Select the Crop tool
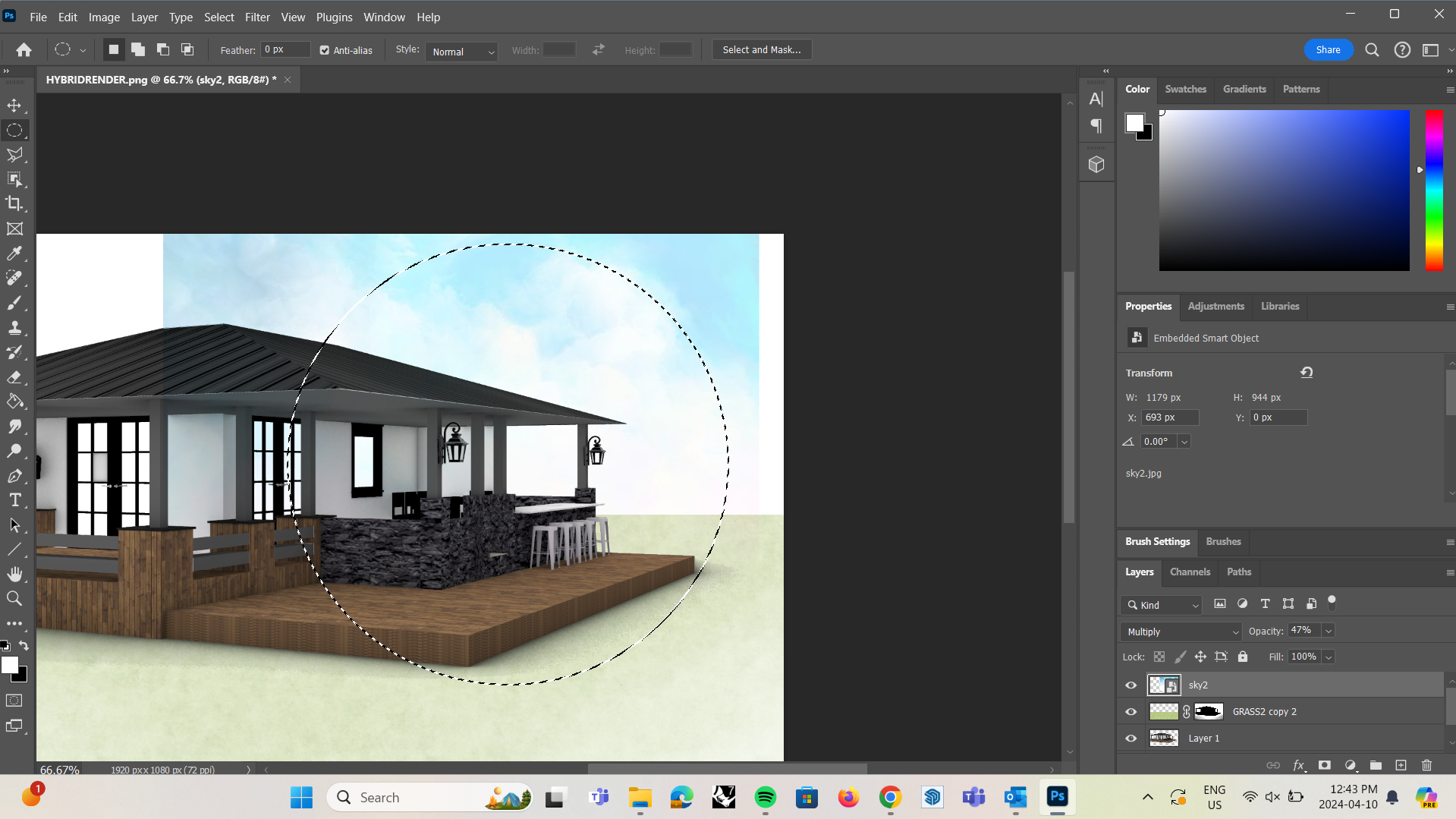Screen dimensions: 1456x819 [14, 203]
